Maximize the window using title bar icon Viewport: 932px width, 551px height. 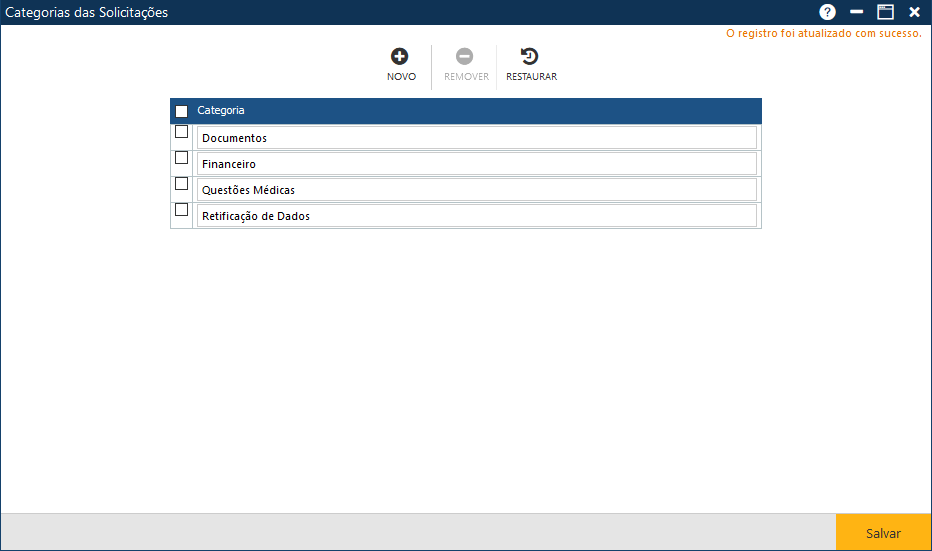click(x=885, y=12)
